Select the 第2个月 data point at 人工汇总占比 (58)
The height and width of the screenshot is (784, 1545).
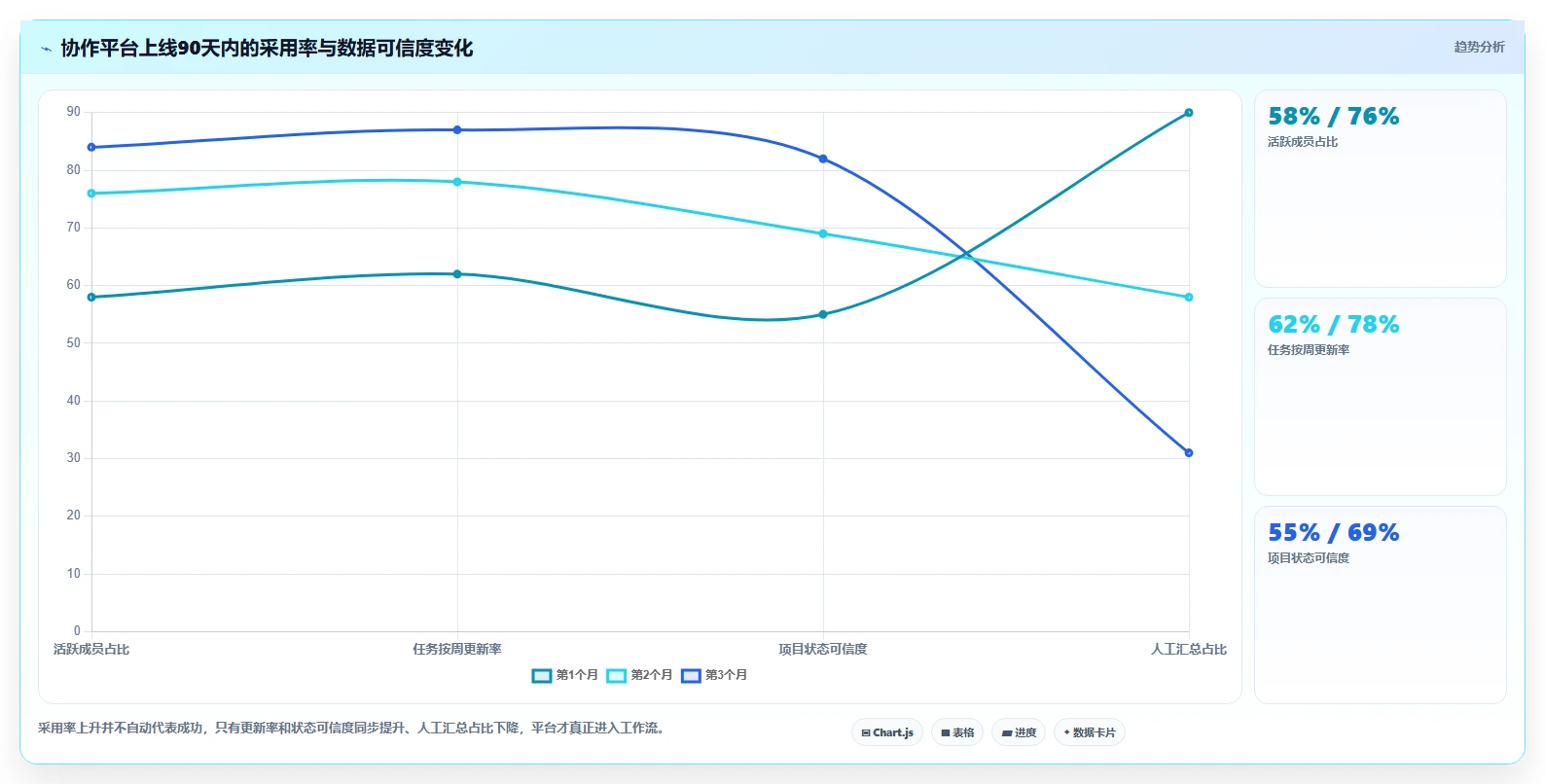tap(1189, 298)
